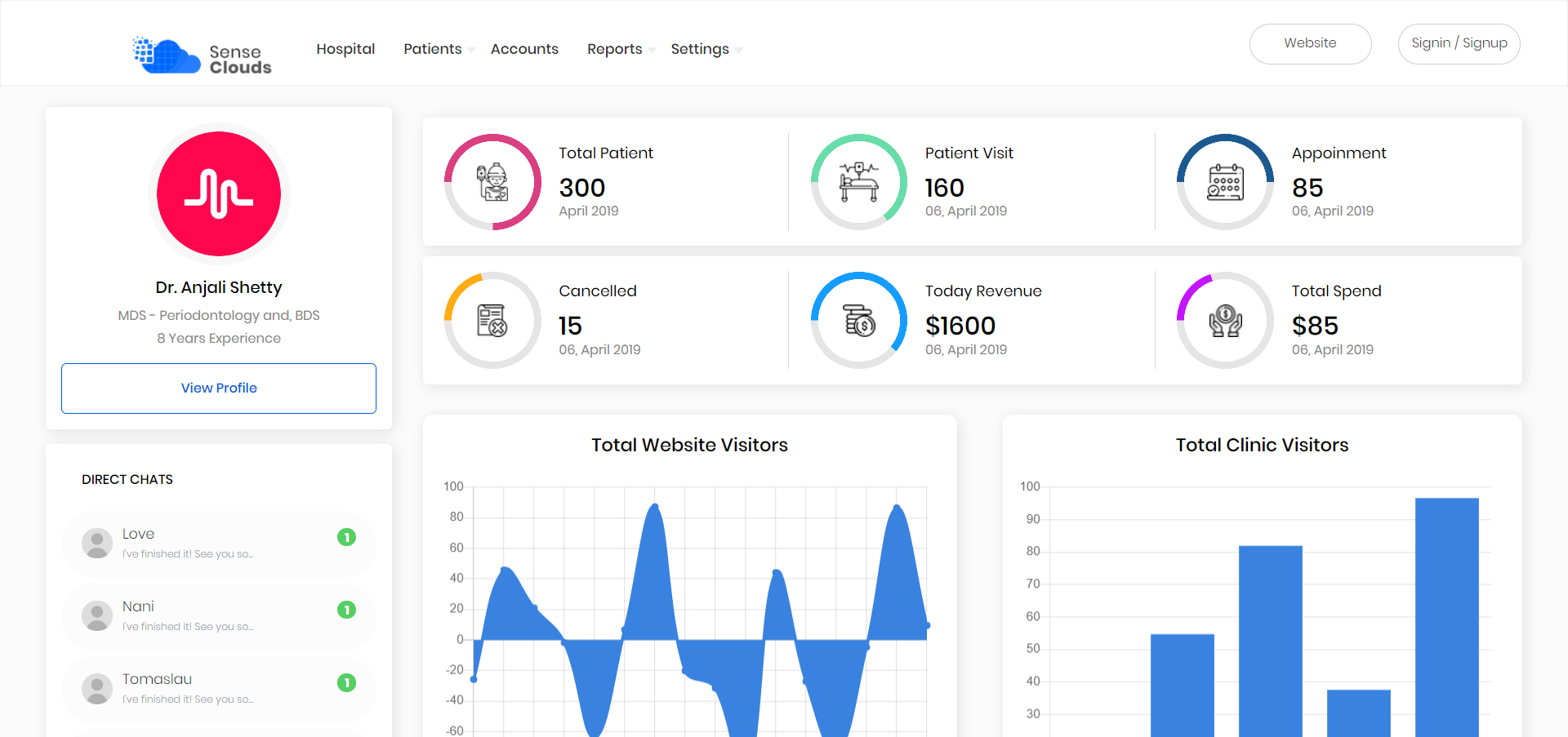Go to the Accounts page
The width and height of the screenshot is (1568, 737).
(x=524, y=49)
